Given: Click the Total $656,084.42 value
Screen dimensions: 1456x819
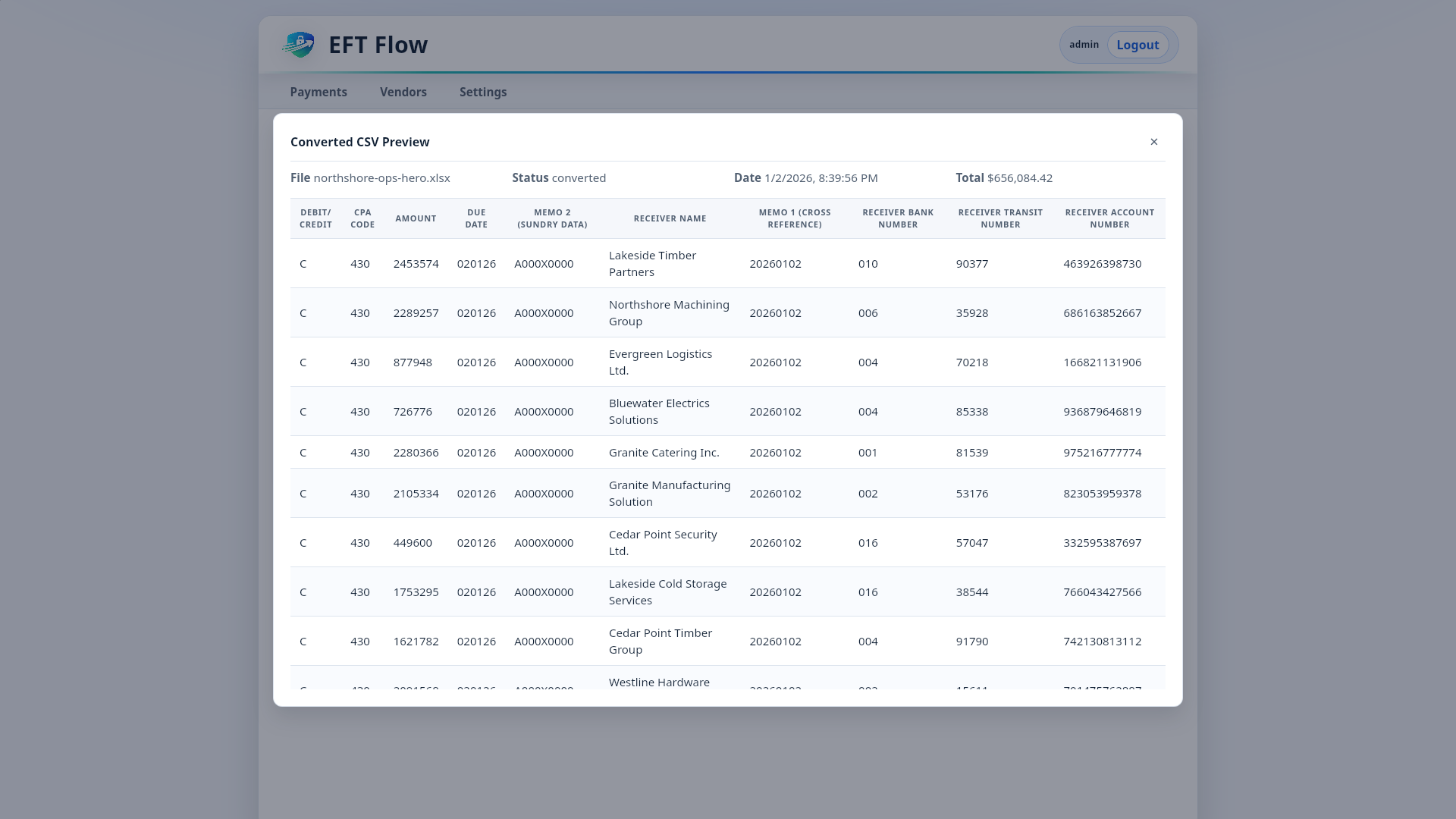Looking at the screenshot, I should [x=1019, y=178].
